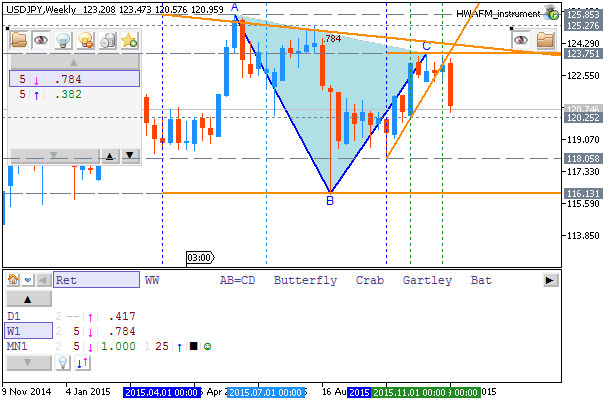Click the 118.058 price label
The height and width of the screenshot is (403, 614).
(583, 159)
